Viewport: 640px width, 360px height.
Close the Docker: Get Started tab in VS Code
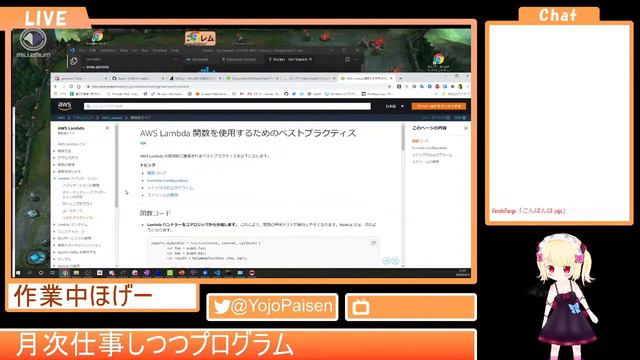[x=311, y=60]
